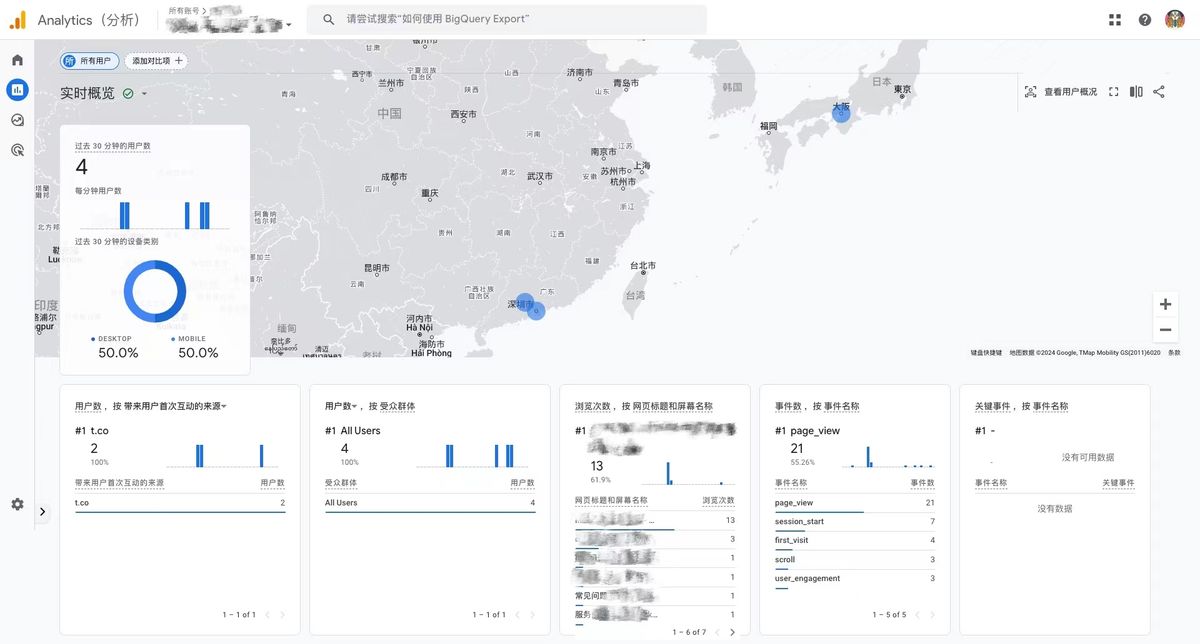1200x644 pixels.
Task: Open the 用户数 metric dropdown in audience card
Action: (x=342, y=406)
